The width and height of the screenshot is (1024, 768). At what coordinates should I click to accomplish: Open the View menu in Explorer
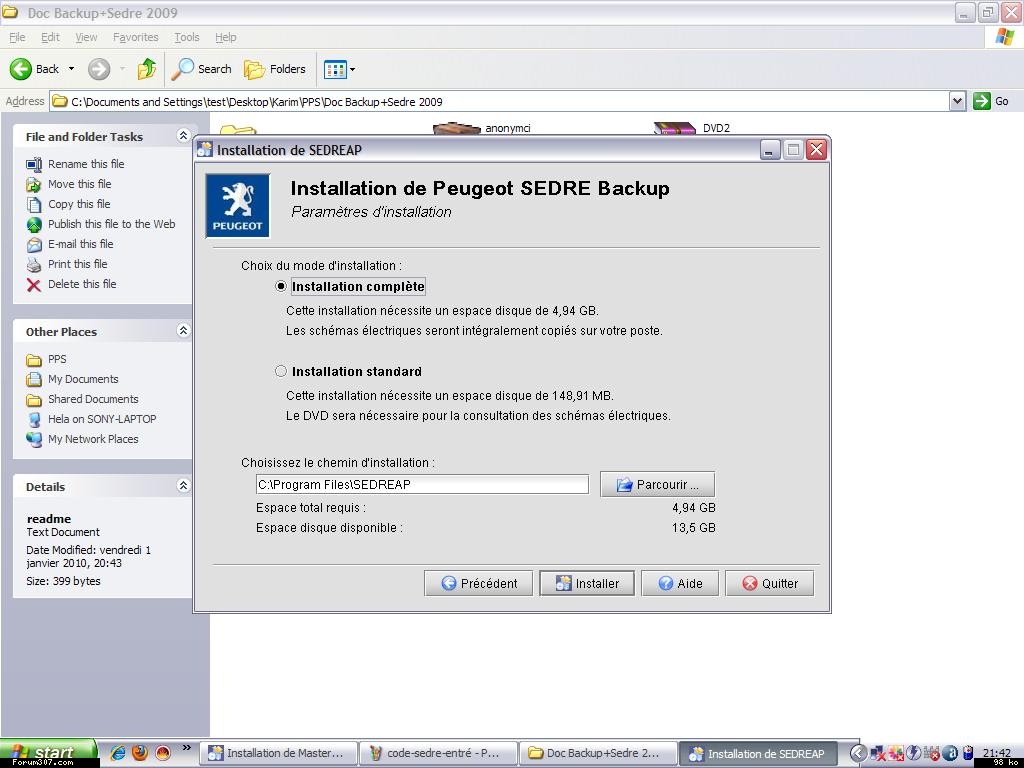[x=86, y=37]
